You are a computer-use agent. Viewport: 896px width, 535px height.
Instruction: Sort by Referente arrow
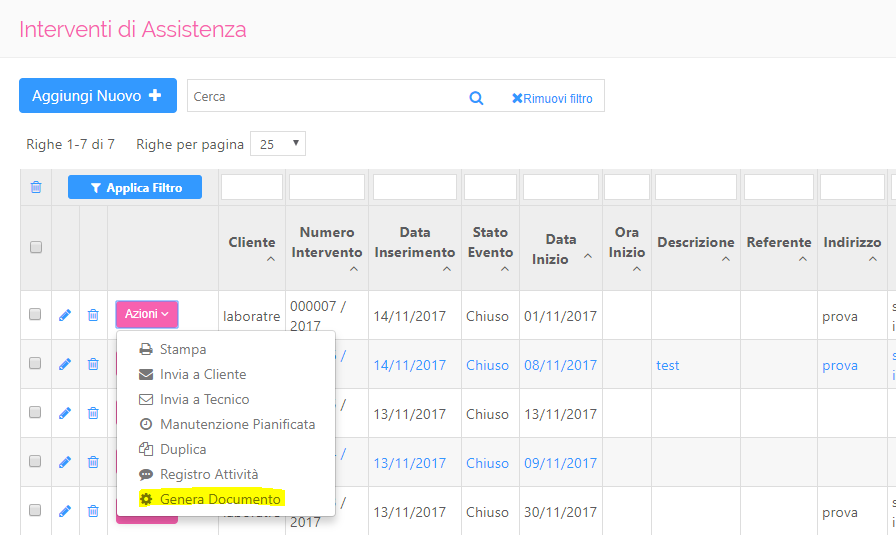click(803, 259)
